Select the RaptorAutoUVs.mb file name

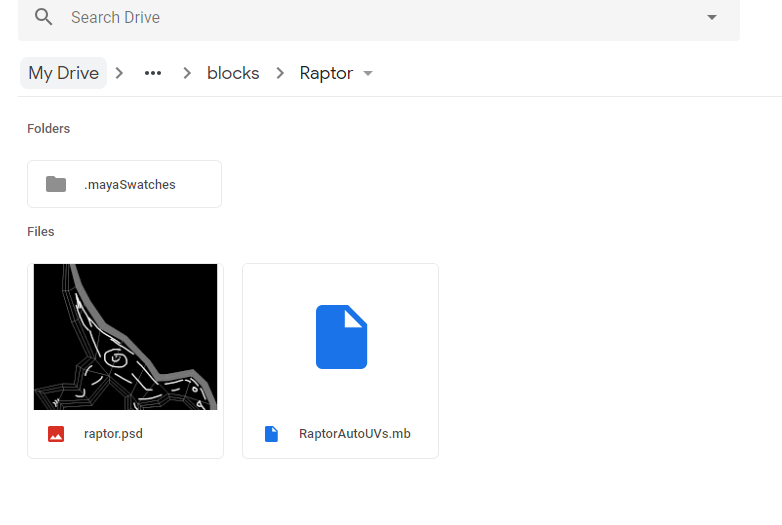tap(354, 434)
